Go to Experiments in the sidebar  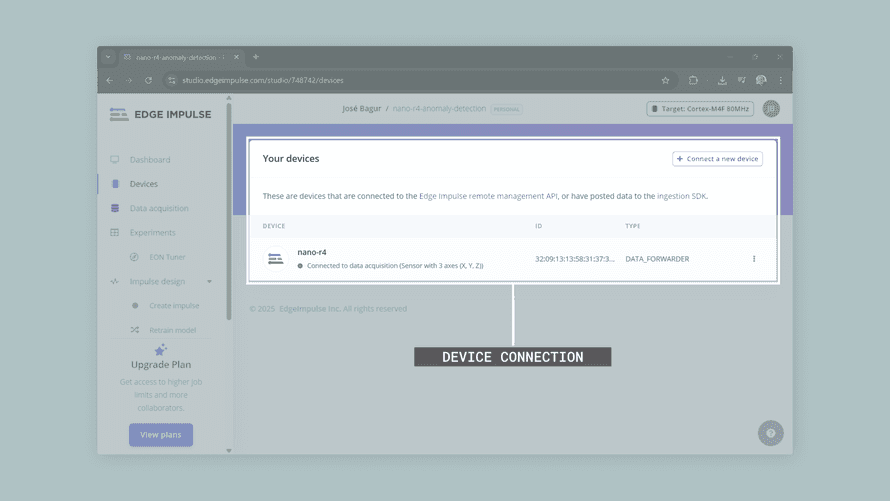[152, 233]
